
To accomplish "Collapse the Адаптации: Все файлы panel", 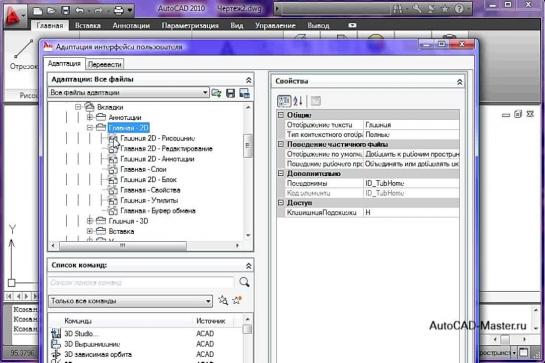I will [249, 80].
